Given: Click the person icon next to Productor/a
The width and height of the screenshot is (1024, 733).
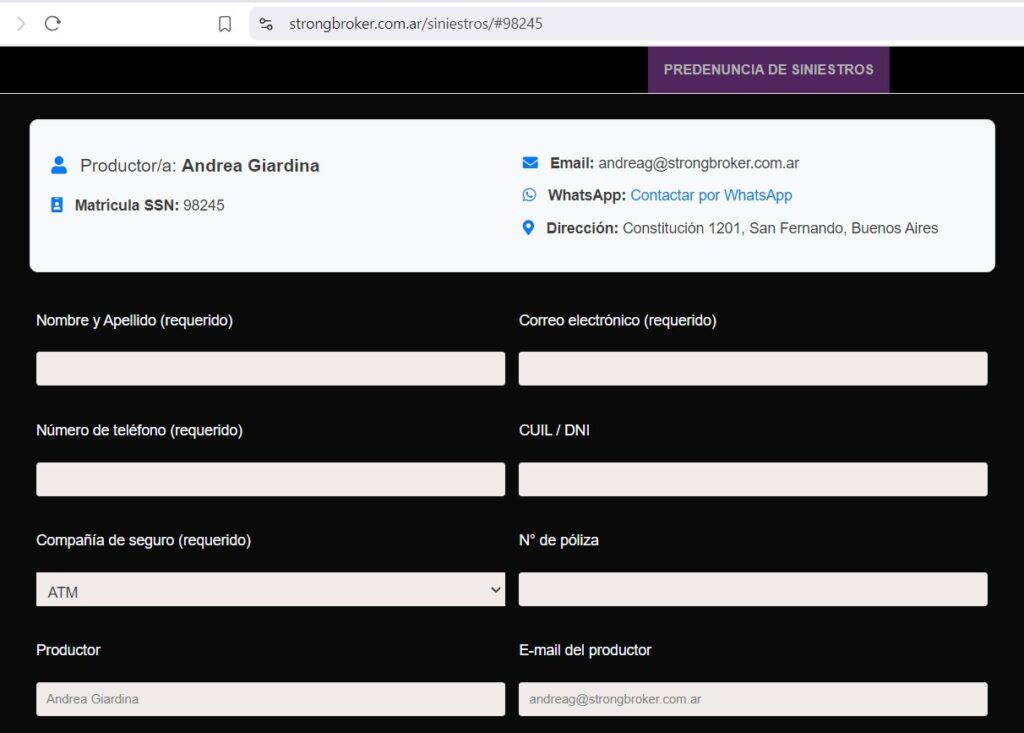Looking at the screenshot, I should pyautogui.click(x=59, y=165).
